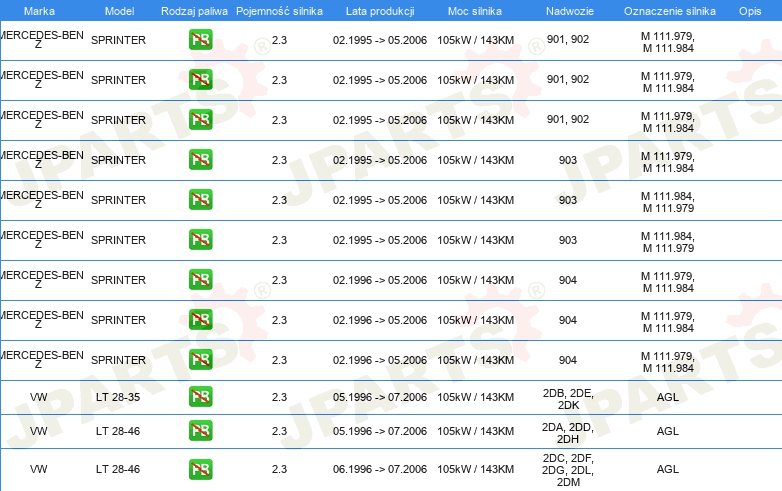Sort by the Marka column header
The image size is (782, 491).
coord(39,10)
